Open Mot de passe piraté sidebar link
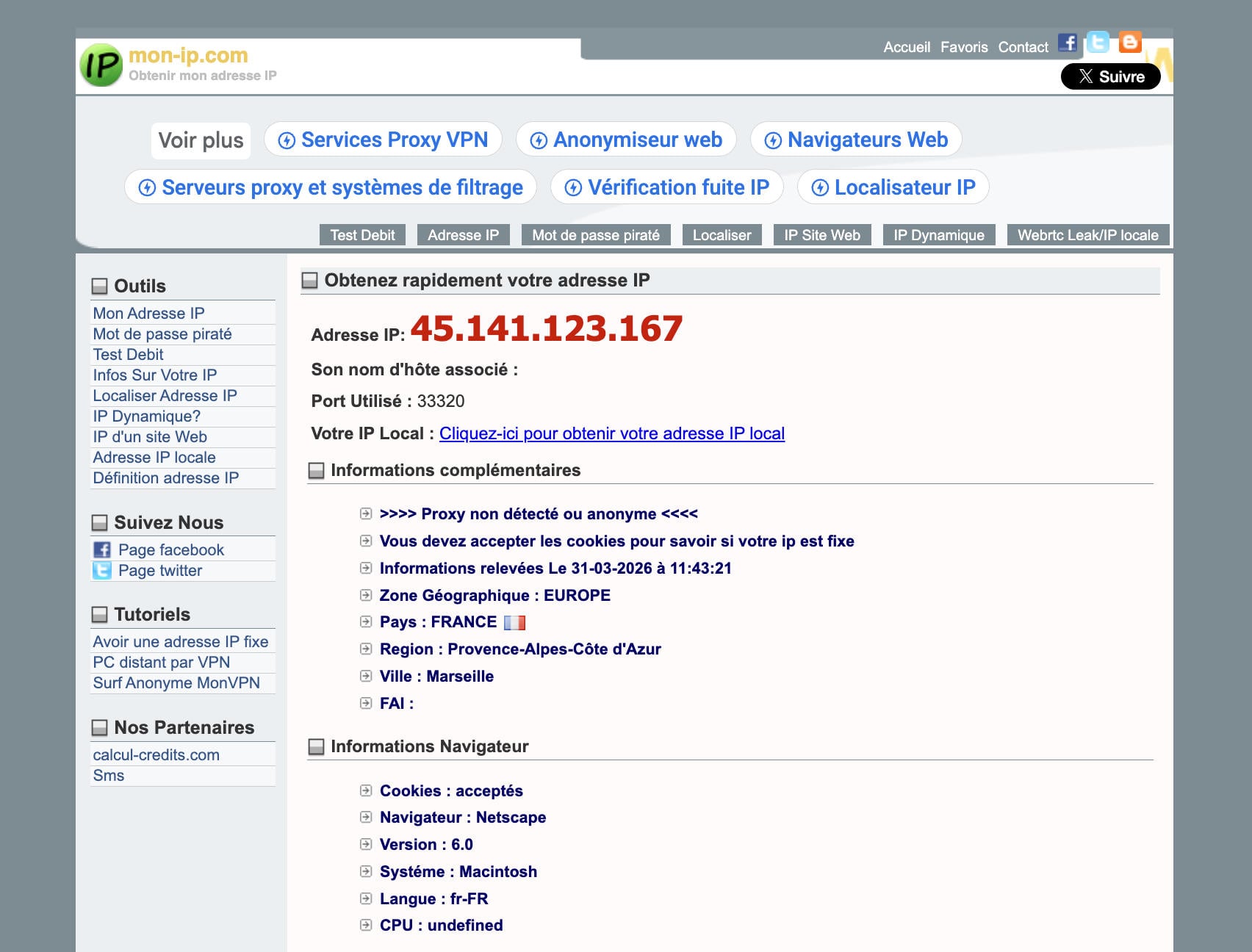 point(162,334)
